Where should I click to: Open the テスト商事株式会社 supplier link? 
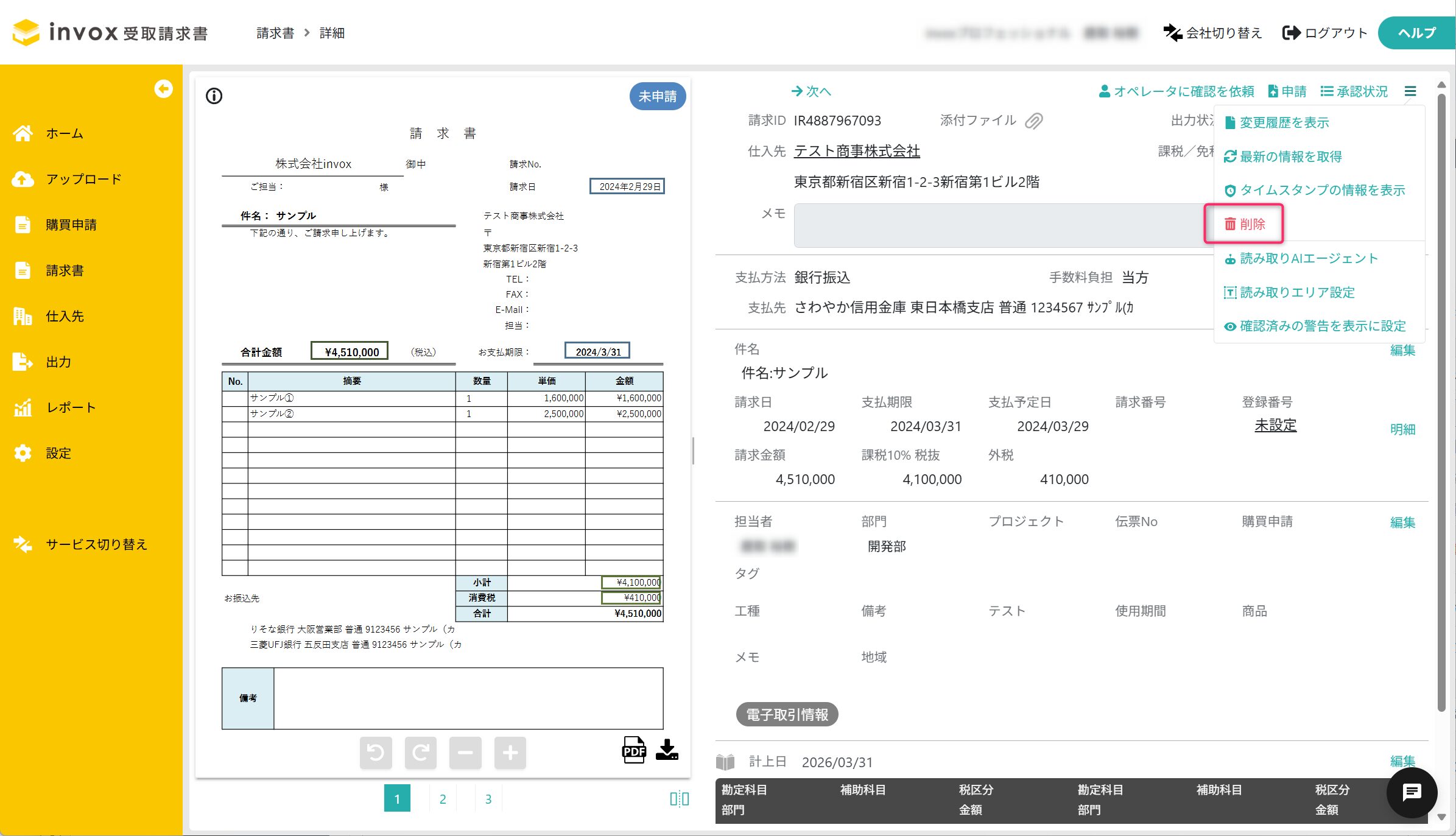[x=857, y=151]
